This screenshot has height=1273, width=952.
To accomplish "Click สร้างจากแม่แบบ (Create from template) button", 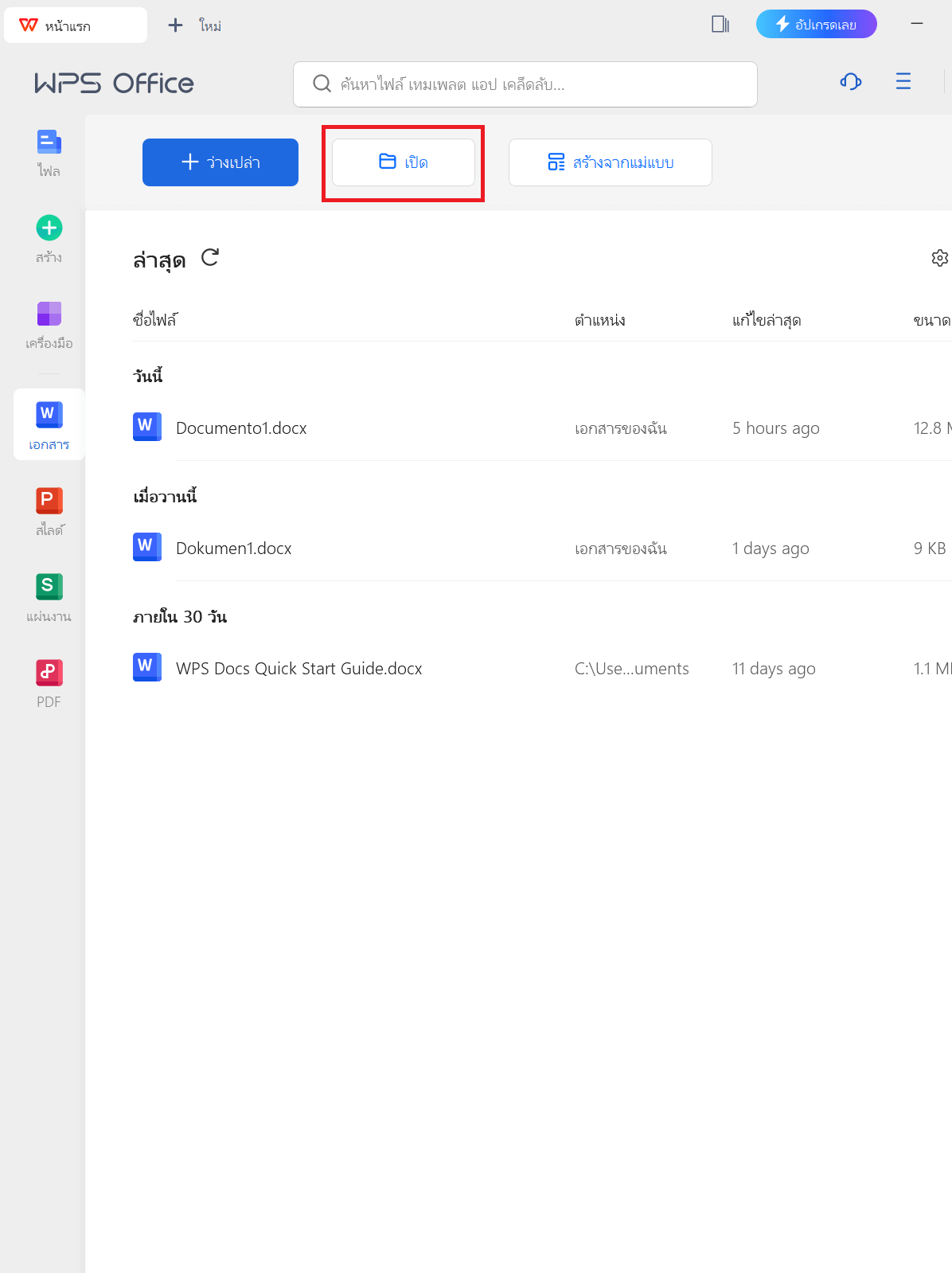I will point(611,162).
